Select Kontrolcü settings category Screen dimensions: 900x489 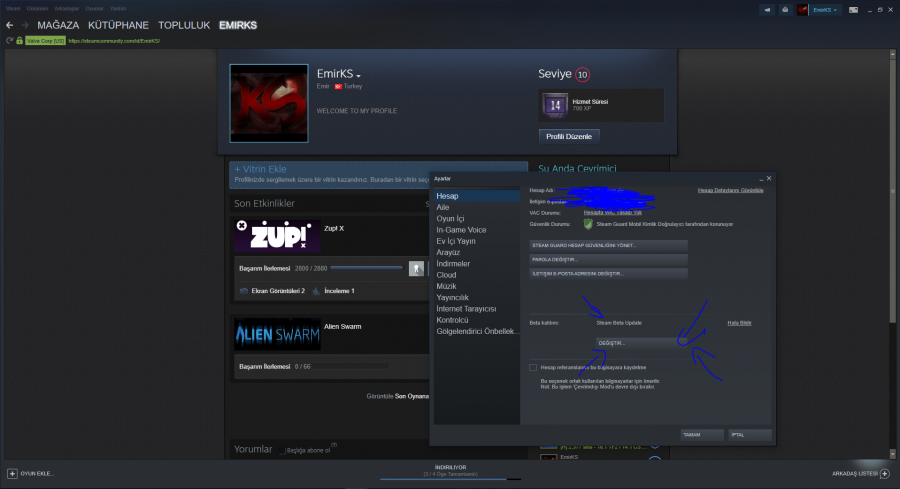(477, 320)
